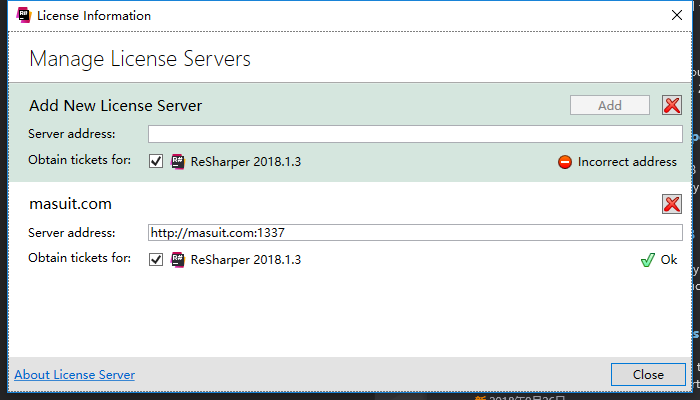Click ReSharper icon in the title bar
Screen dimensions: 700x400
click(x=23, y=15)
